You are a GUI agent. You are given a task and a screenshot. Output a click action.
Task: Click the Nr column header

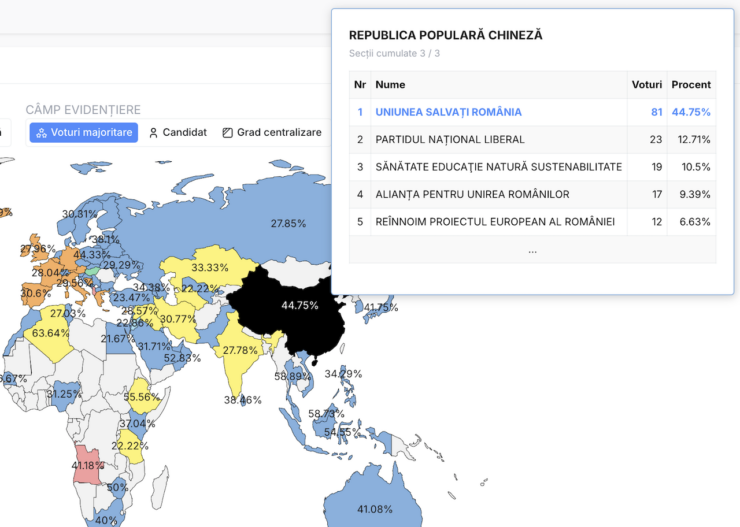360,85
